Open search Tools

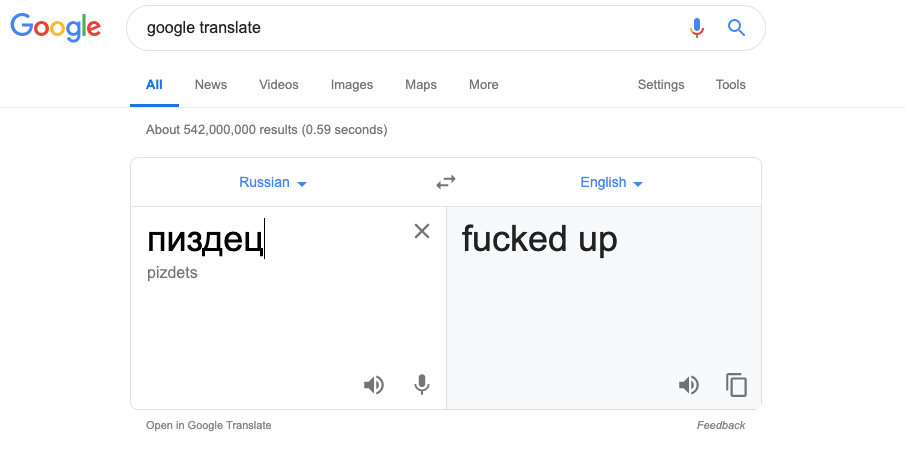tap(731, 85)
